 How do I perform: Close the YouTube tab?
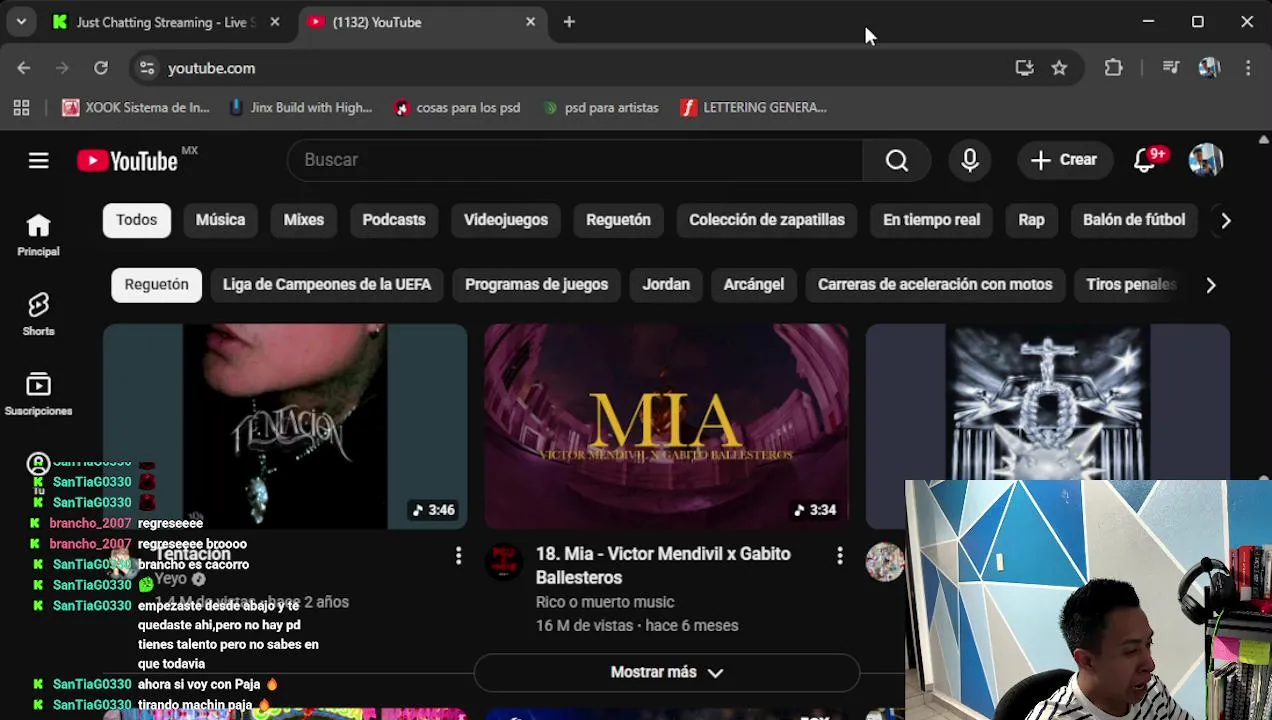(x=530, y=22)
